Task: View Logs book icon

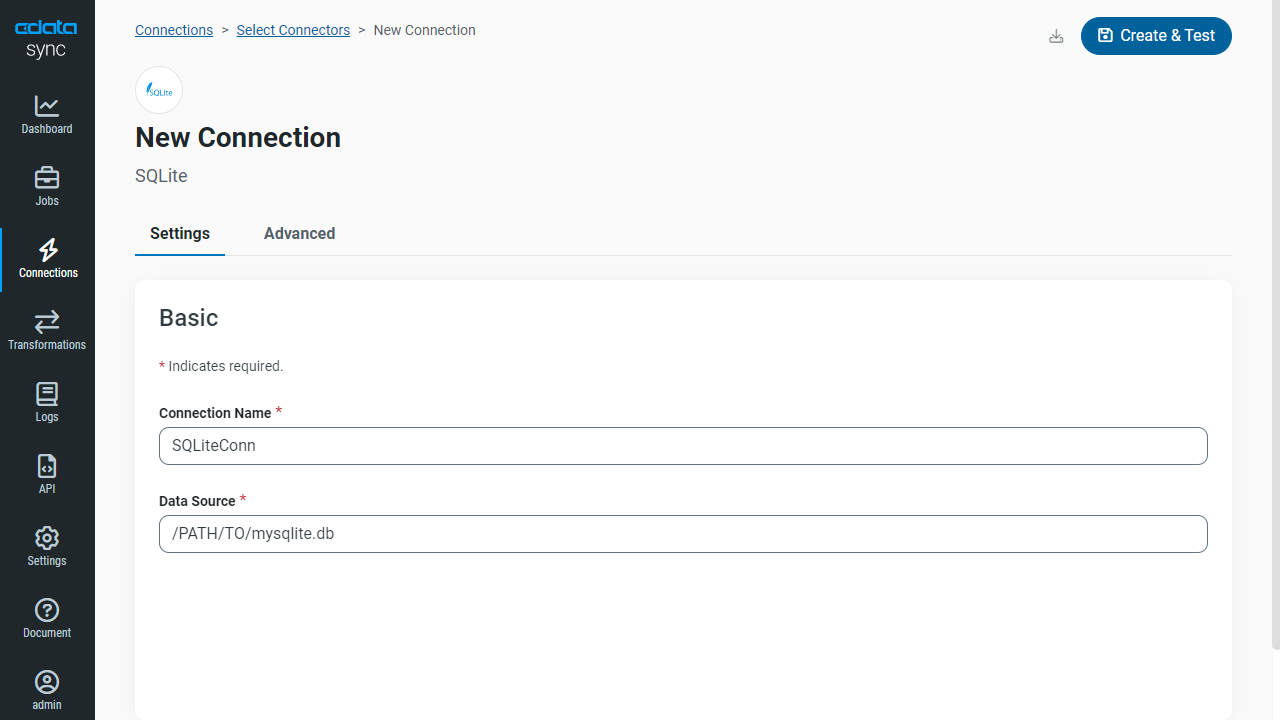Action: [x=47, y=394]
